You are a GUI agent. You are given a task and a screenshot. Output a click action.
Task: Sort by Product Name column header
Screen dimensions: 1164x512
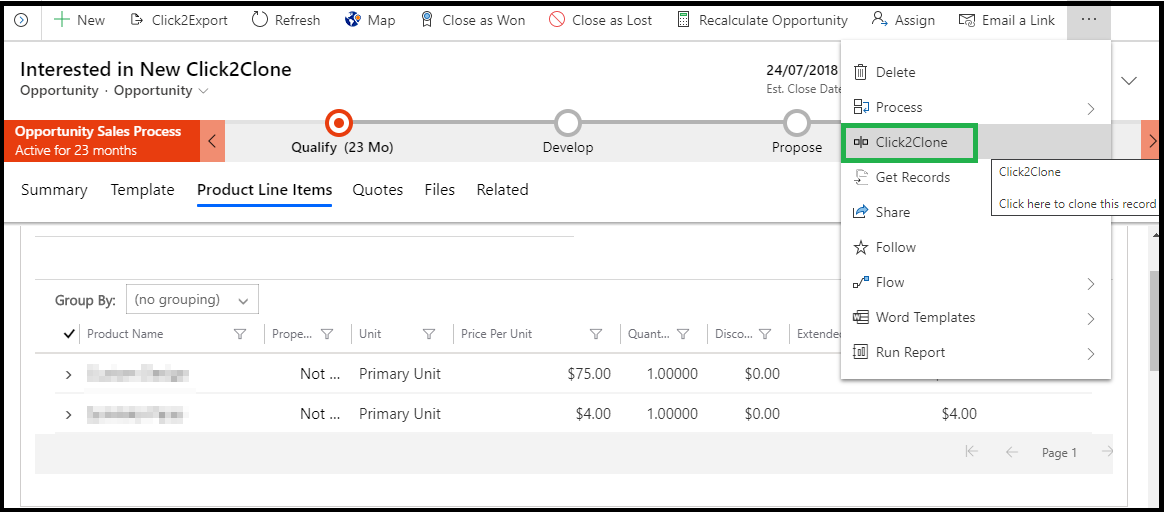(125, 334)
